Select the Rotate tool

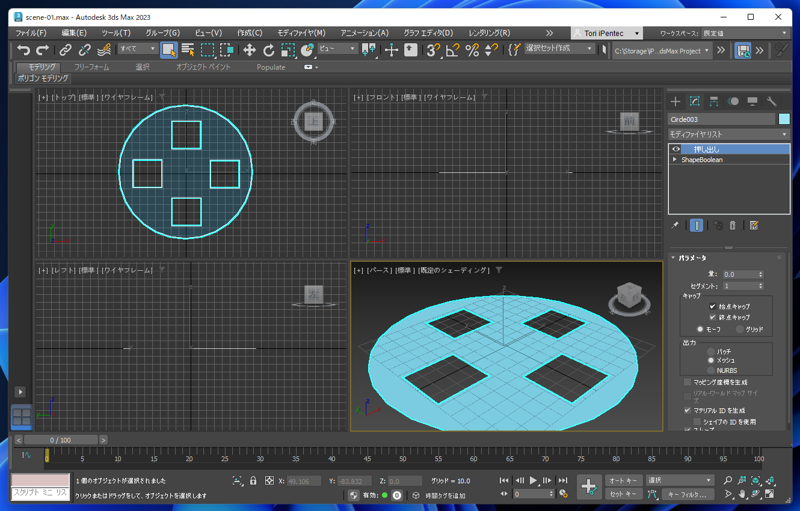click(268, 50)
